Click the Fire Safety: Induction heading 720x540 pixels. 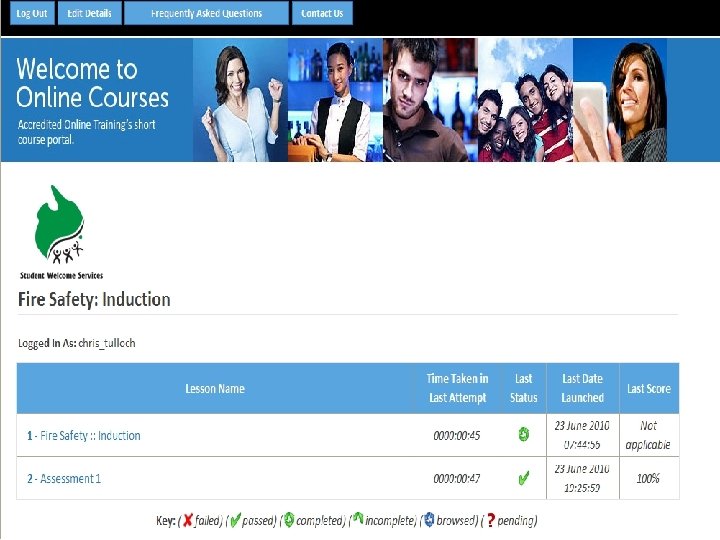pyautogui.click(x=94, y=299)
